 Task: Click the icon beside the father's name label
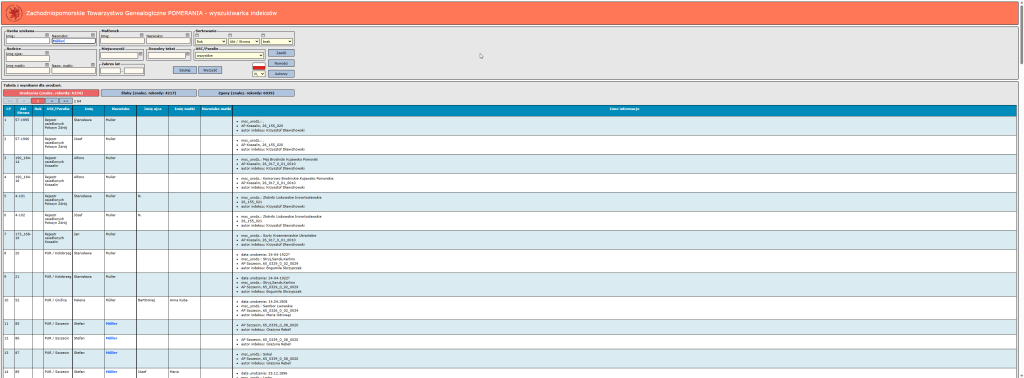(47, 52)
